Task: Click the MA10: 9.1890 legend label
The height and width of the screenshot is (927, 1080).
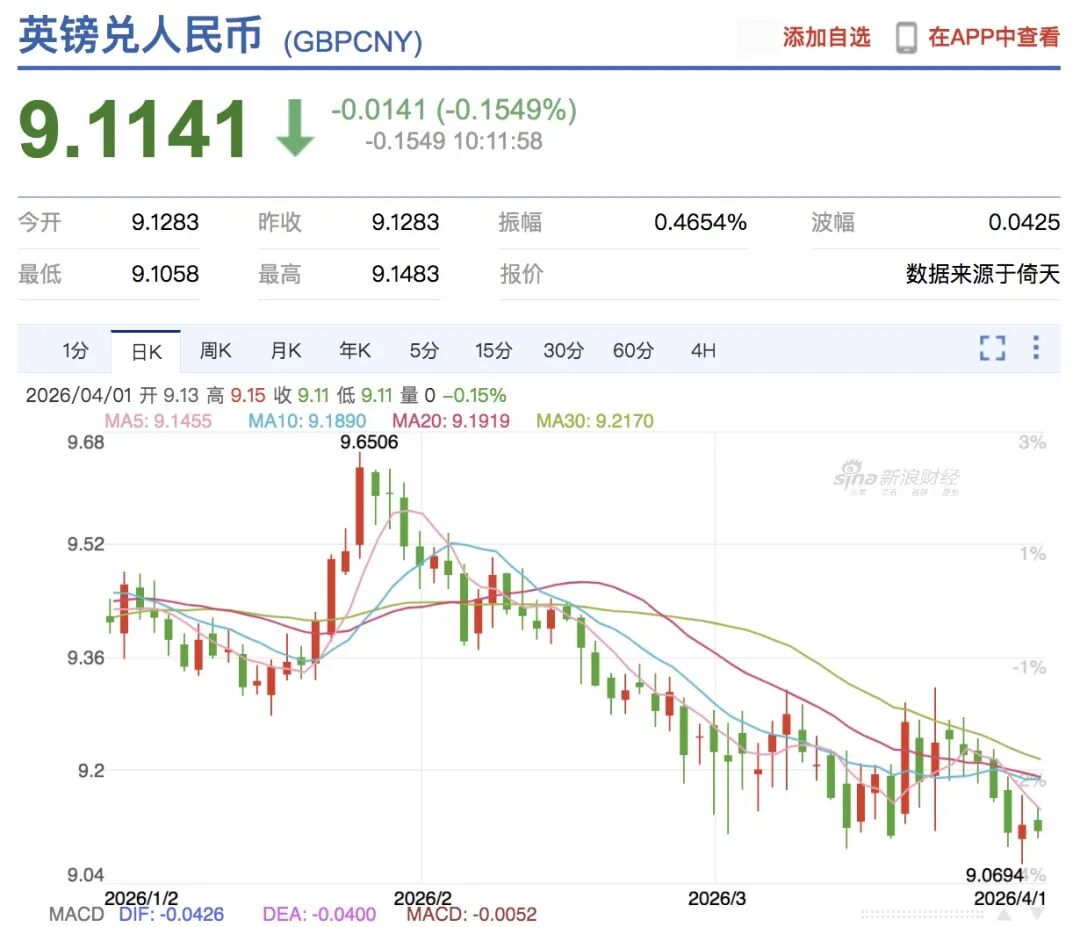Action: 307,421
